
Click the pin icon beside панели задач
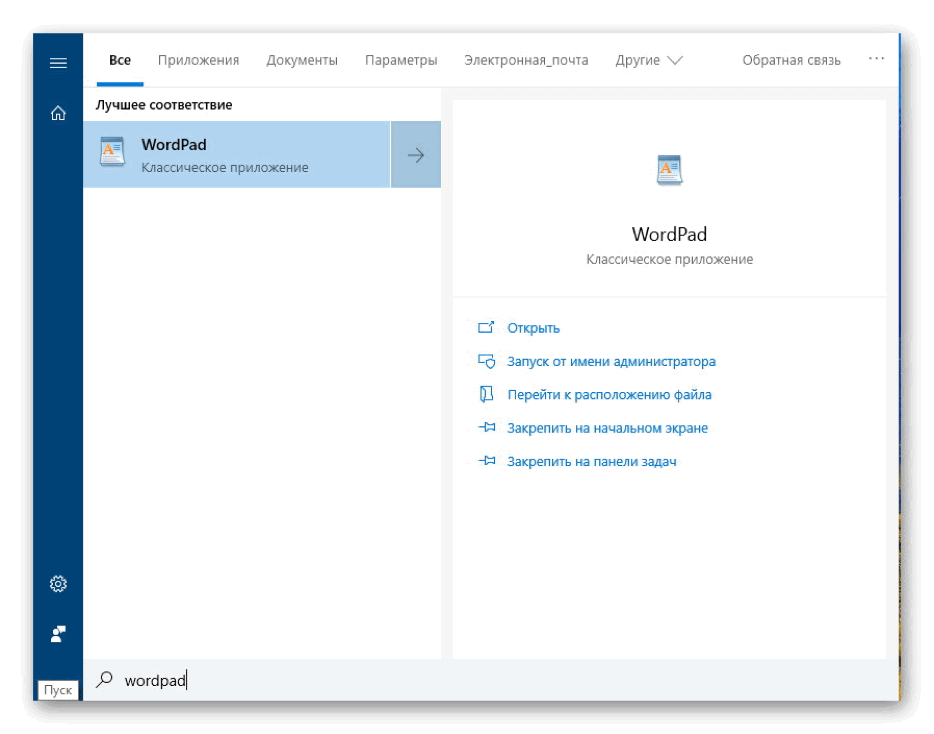(486, 461)
